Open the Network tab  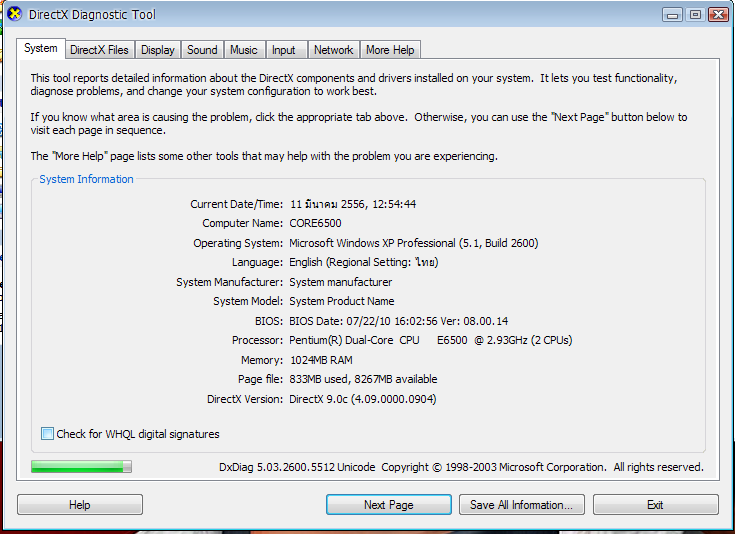[x=334, y=50]
